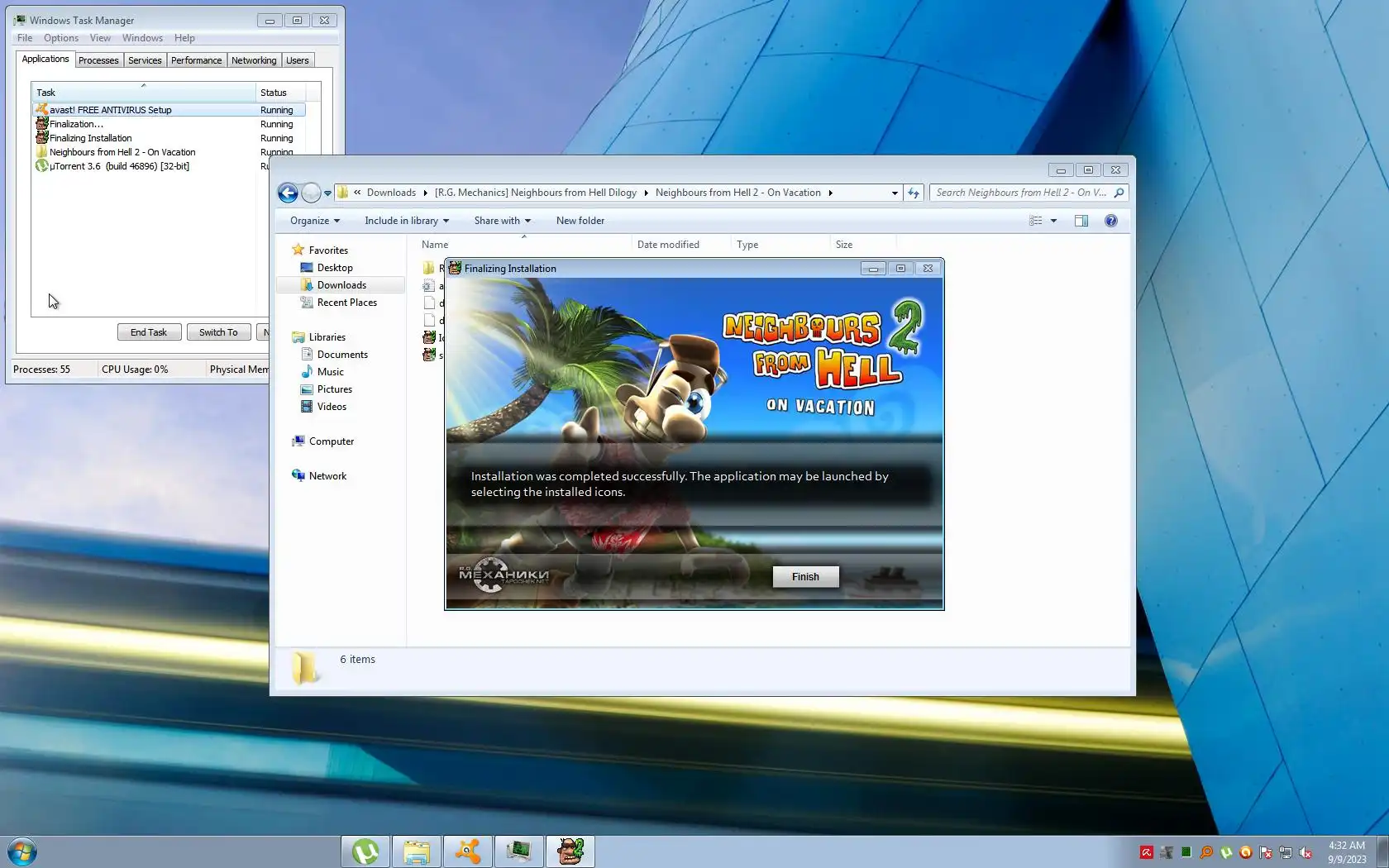Click the Downloads breadcrumb in address bar
Screen dimensions: 1389x868
[x=391, y=193]
